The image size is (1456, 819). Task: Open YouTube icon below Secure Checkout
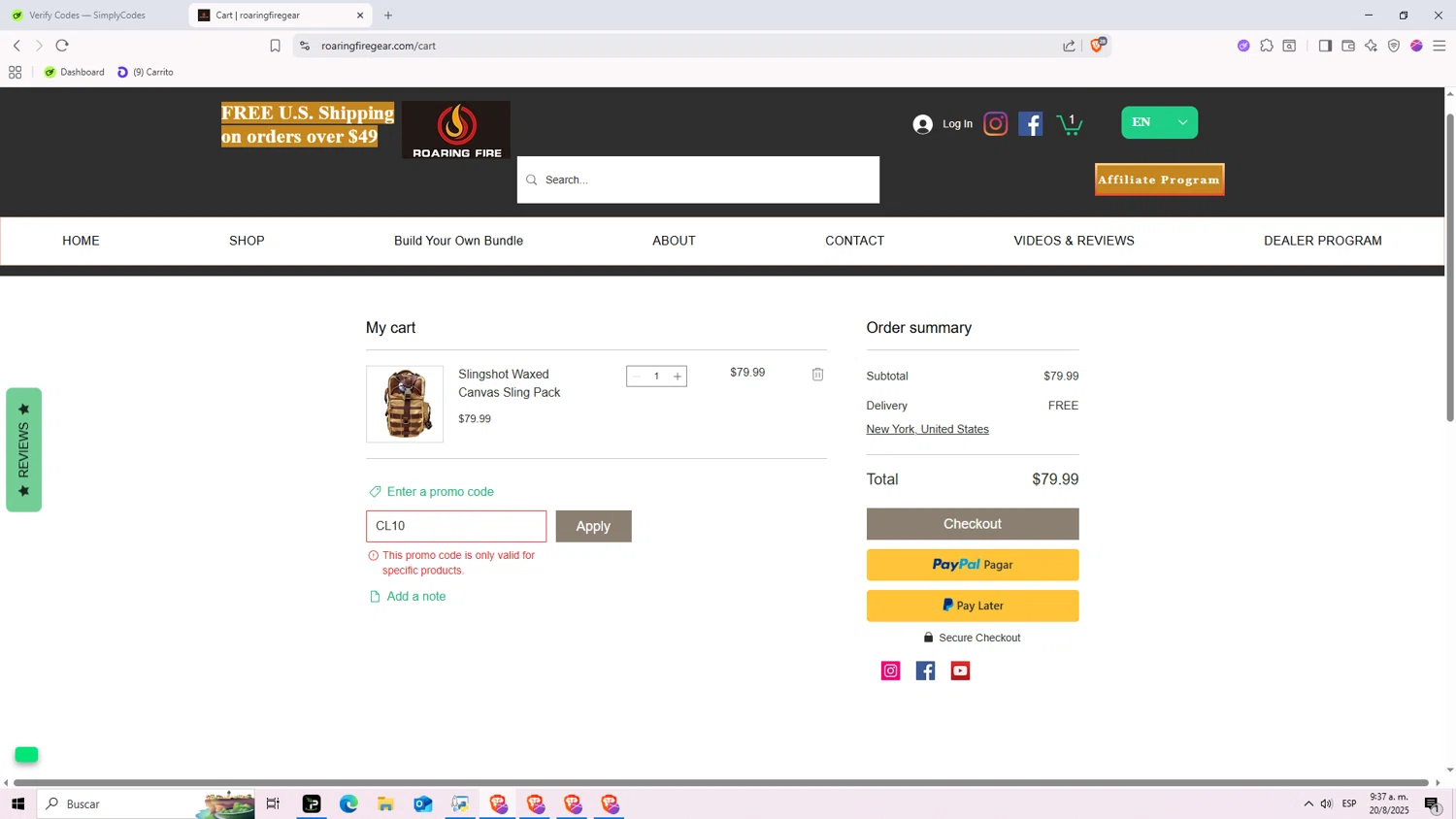coord(960,671)
